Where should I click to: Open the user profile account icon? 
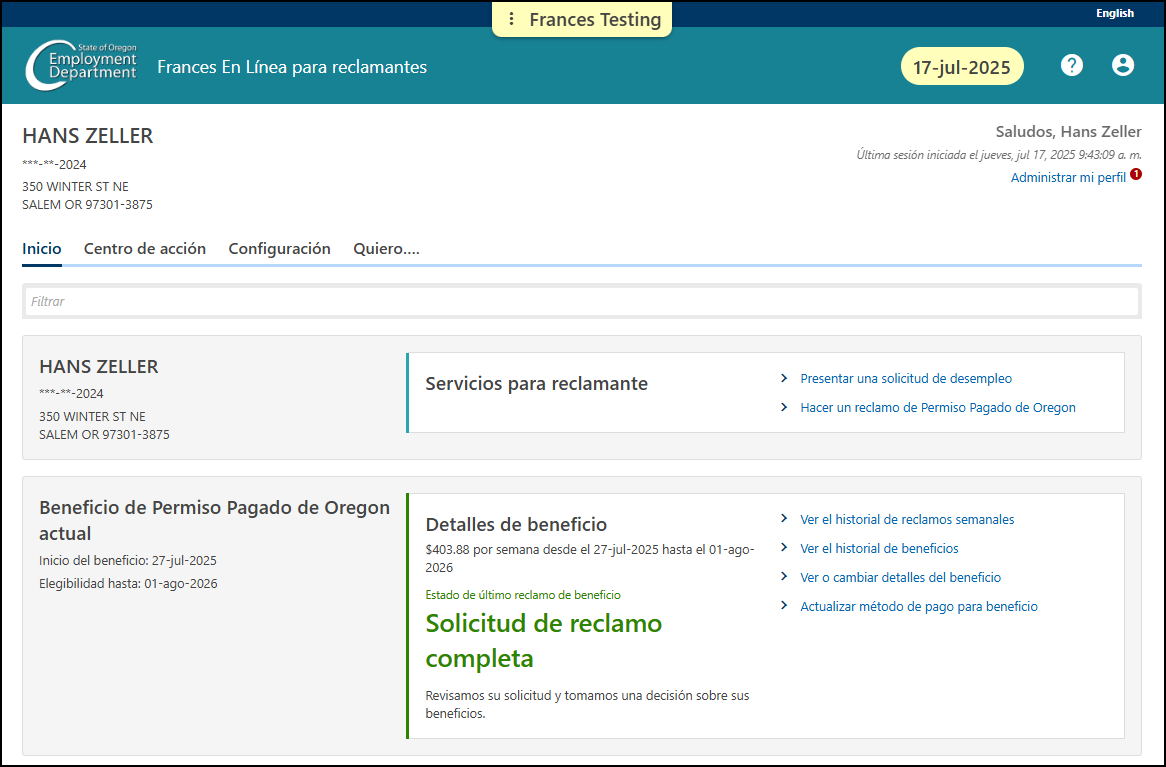coord(1123,65)
